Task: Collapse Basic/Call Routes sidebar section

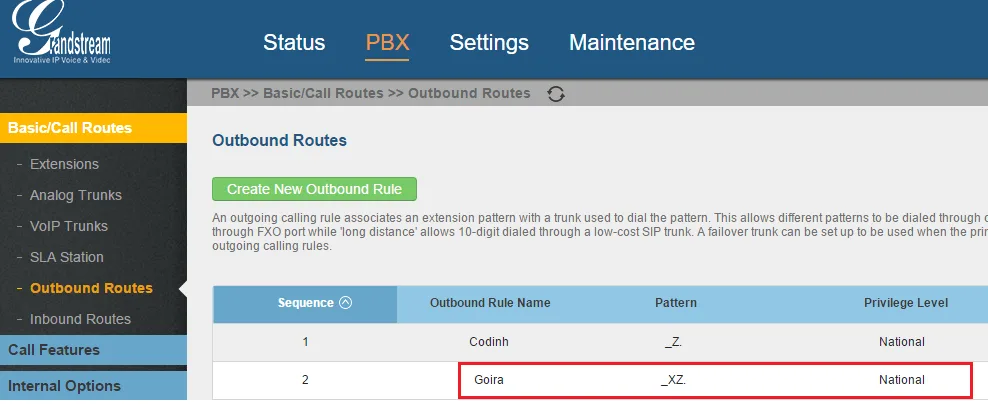Action: (x=70, y=128)
